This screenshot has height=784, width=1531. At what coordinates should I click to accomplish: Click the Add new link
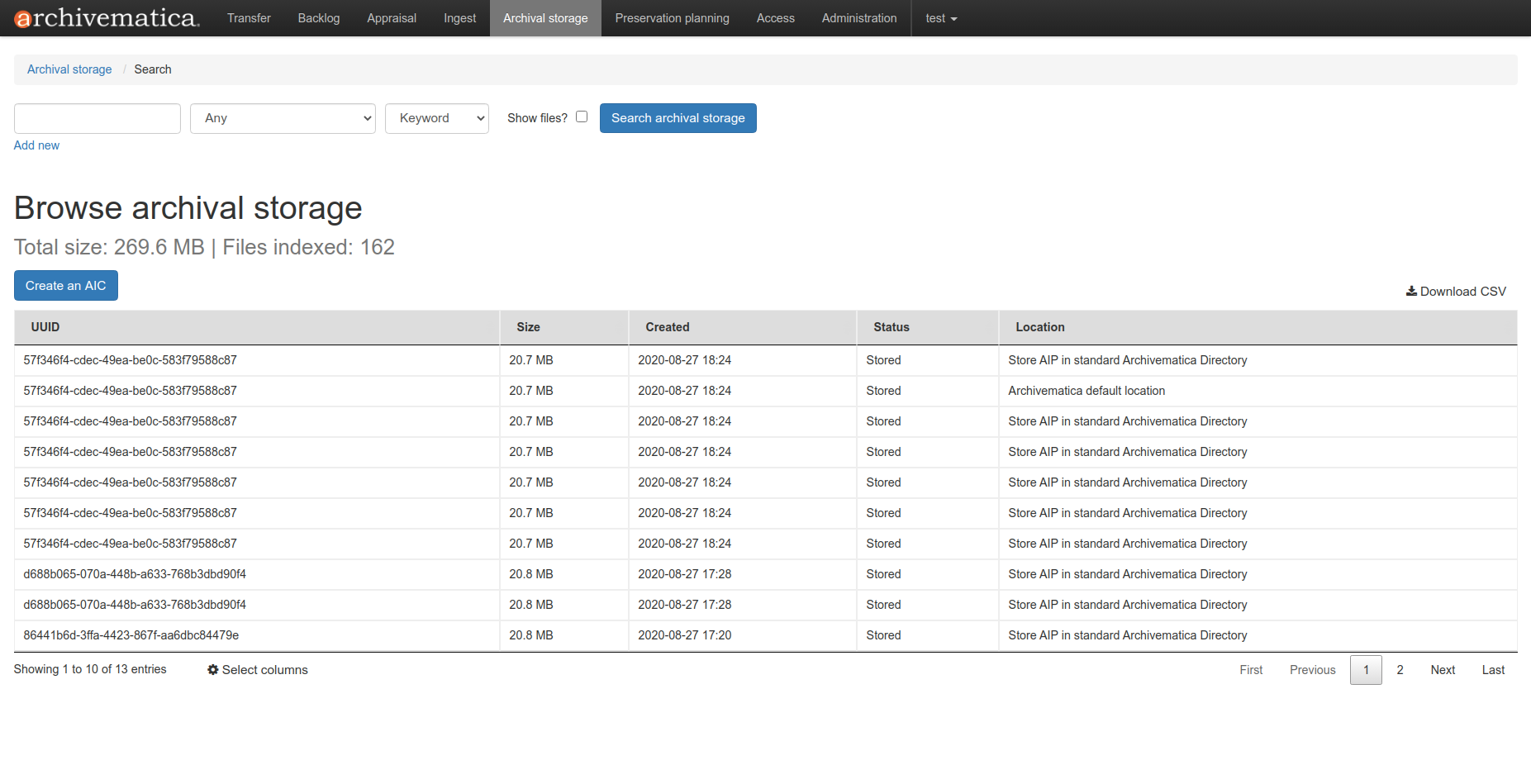(x=36, y=145)
